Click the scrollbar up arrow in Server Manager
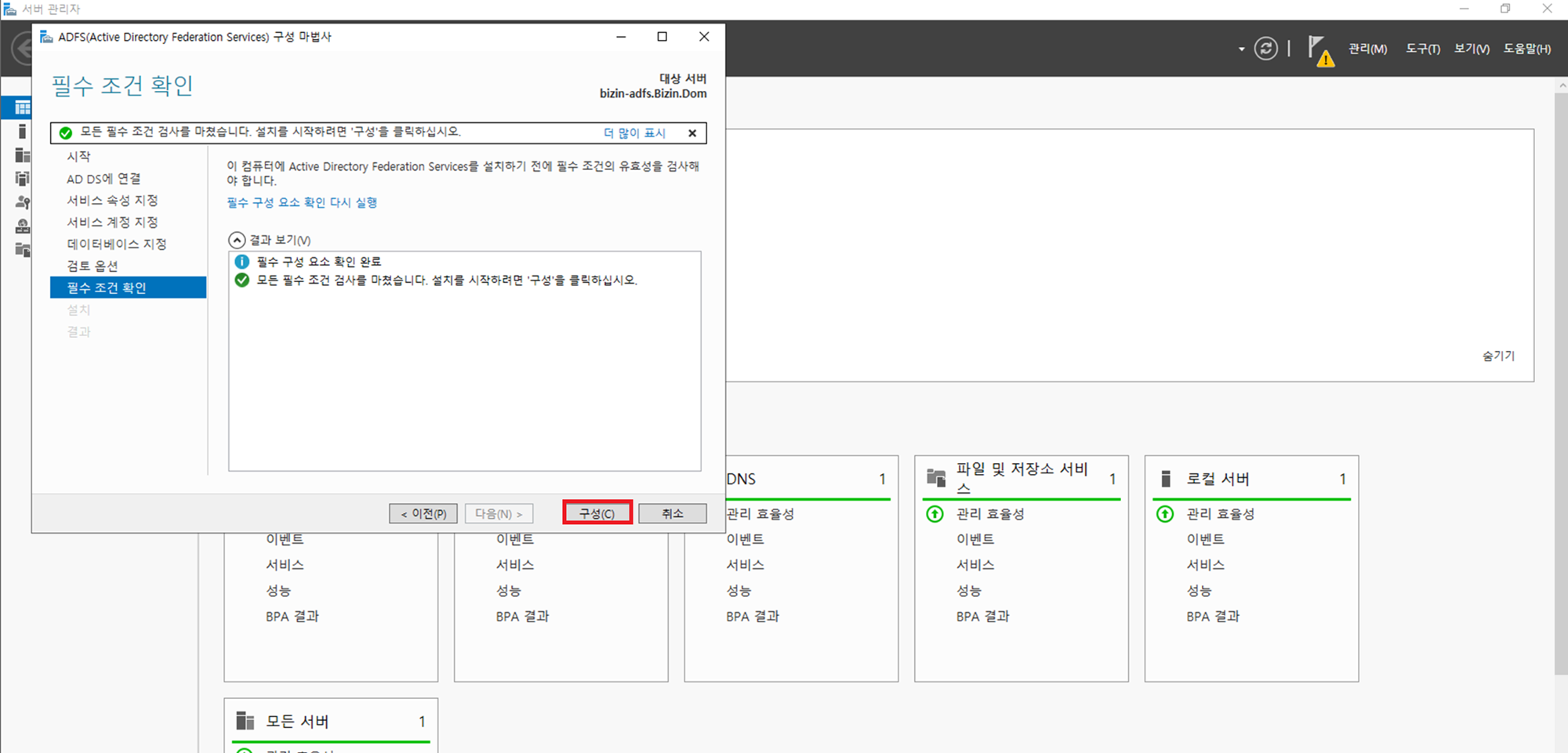1568x753 pixels. pos(1561,85)
